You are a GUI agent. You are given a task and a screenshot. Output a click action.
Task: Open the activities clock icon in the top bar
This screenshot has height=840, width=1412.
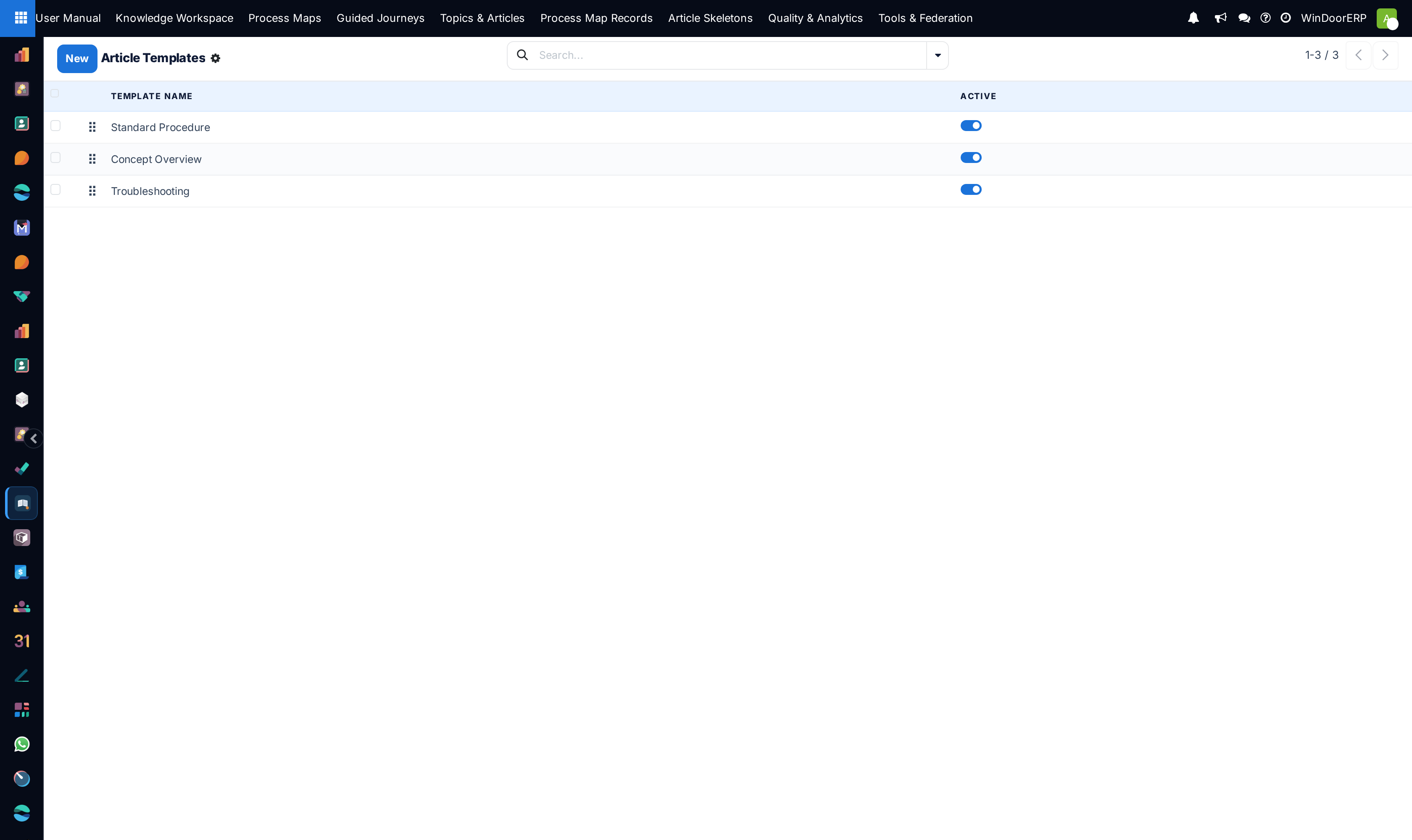[x=1286, y=18]
